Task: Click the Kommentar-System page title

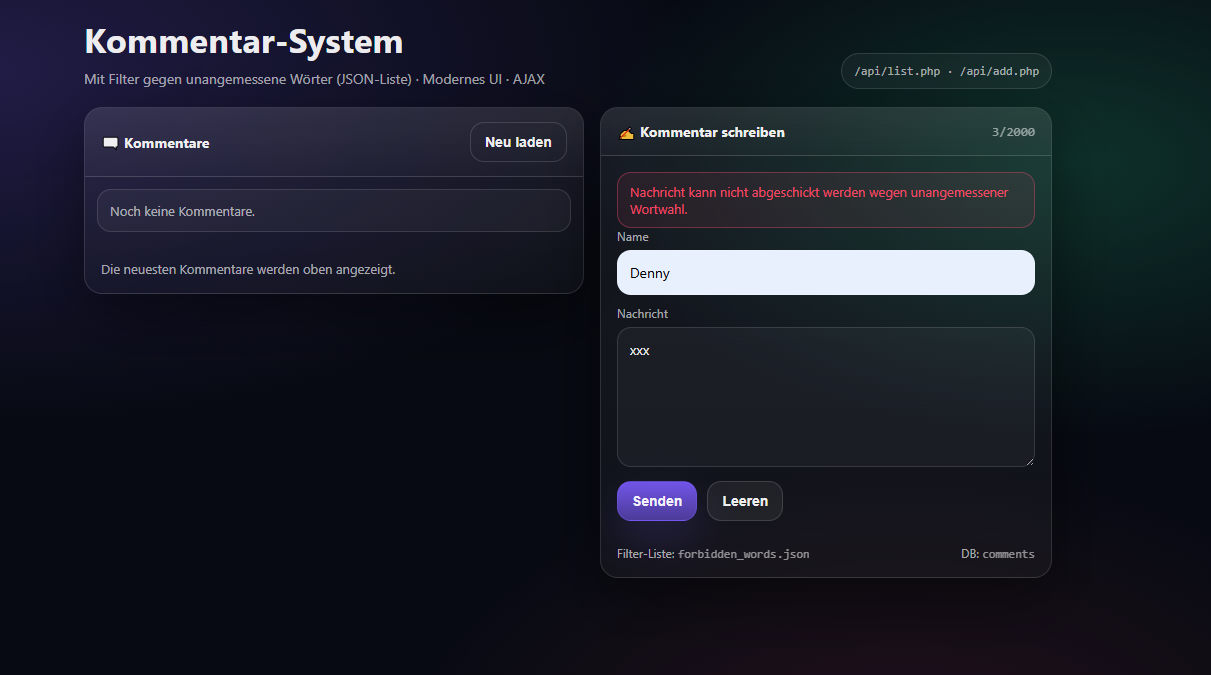Action: click(x=244, y=42)
